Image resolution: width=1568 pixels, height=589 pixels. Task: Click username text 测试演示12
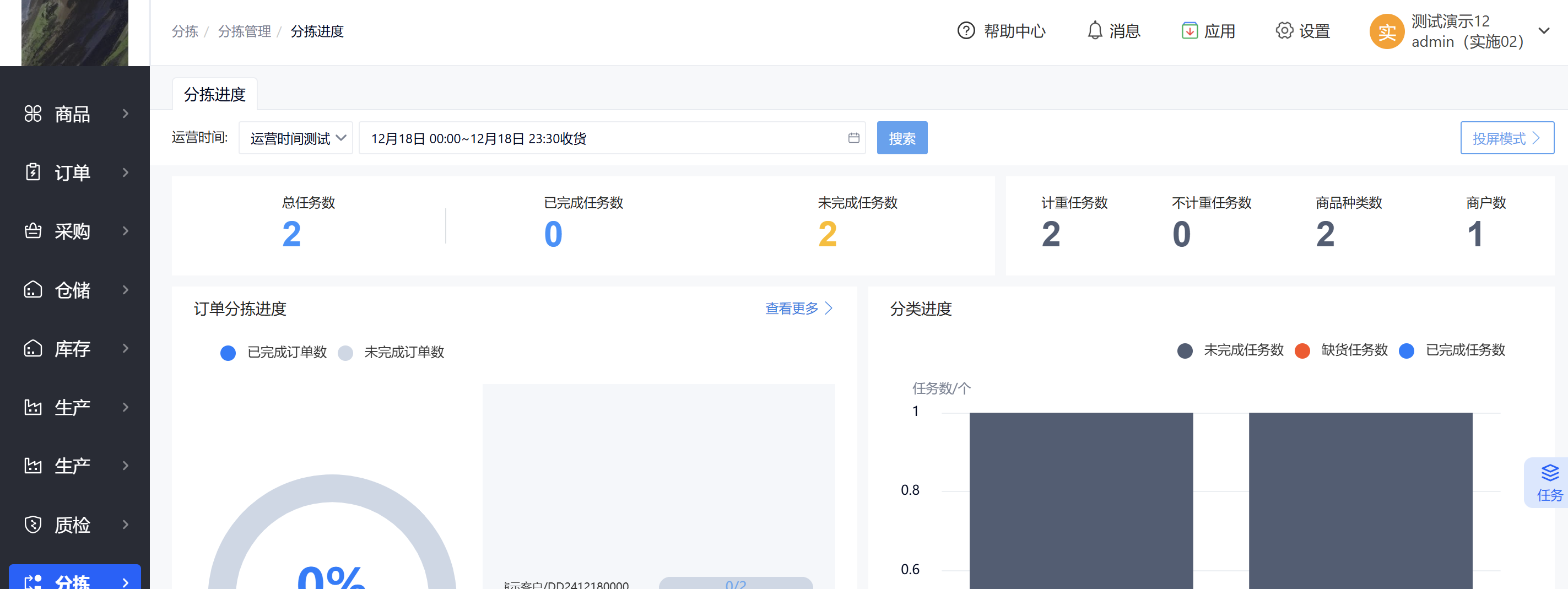pos(1451,21)
